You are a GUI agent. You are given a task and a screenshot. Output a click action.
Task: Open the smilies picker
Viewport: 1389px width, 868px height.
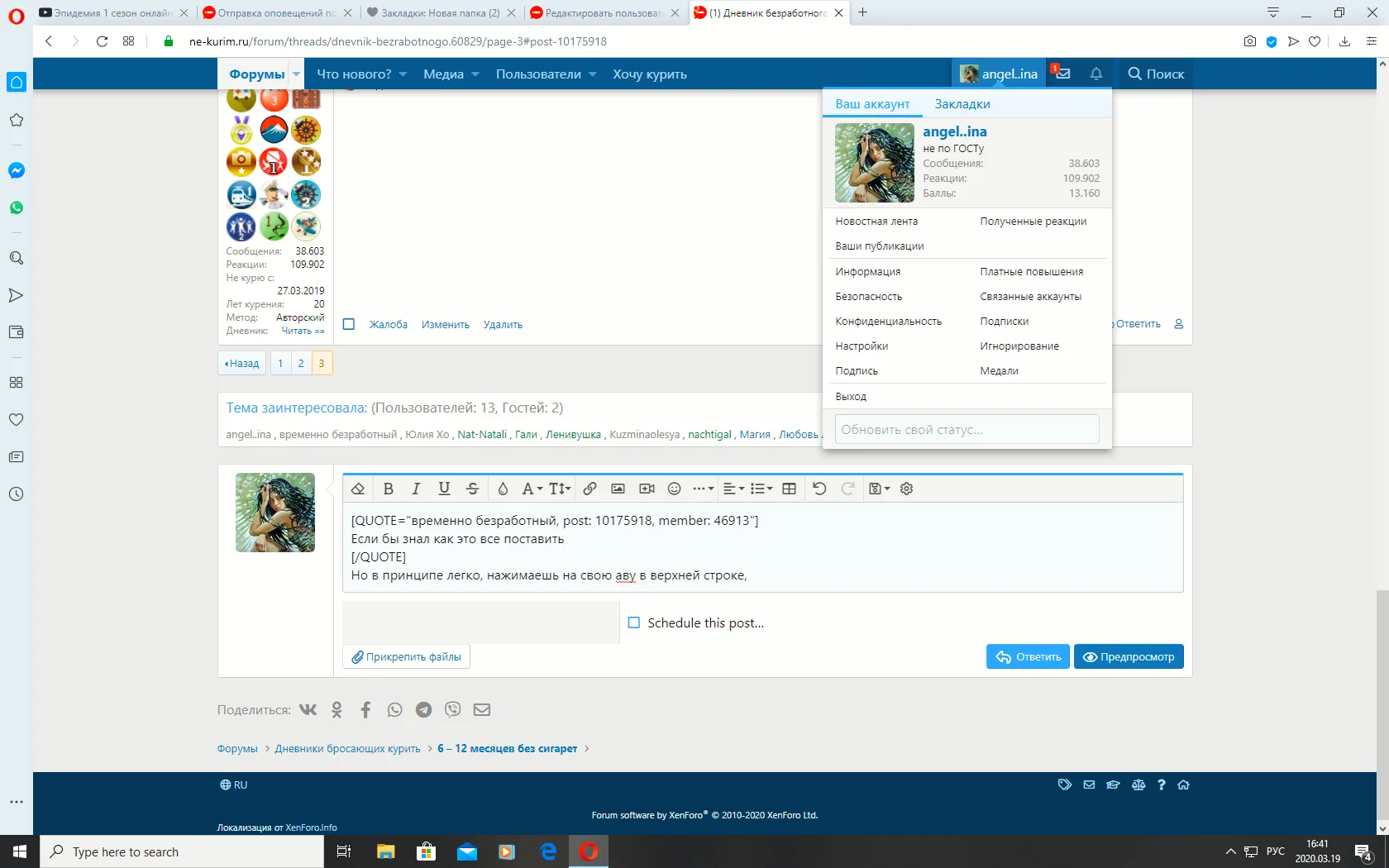(x=675, y=489)
